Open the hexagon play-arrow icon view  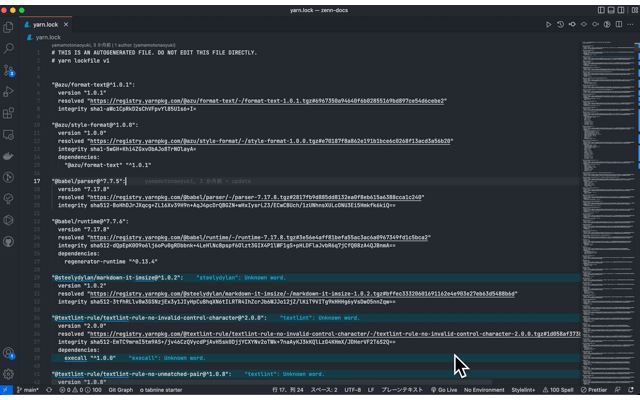pos(8,220)
